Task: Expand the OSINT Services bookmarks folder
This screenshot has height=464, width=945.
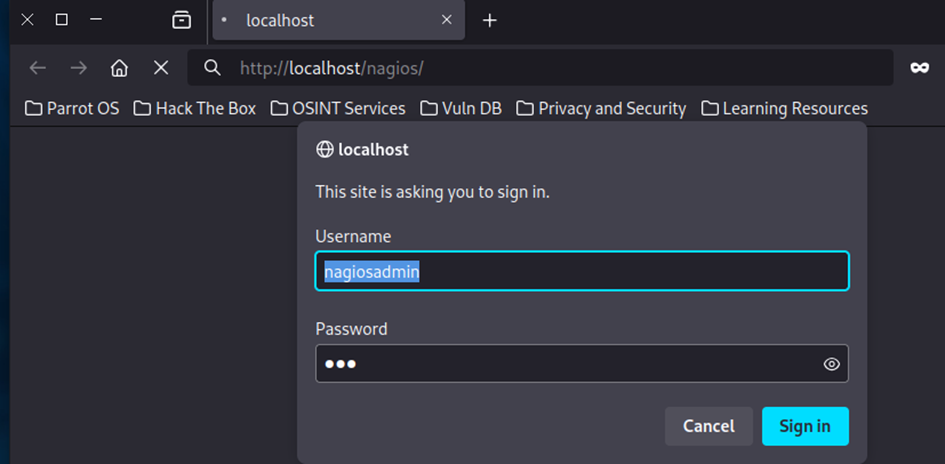Action: click(337, 108)
